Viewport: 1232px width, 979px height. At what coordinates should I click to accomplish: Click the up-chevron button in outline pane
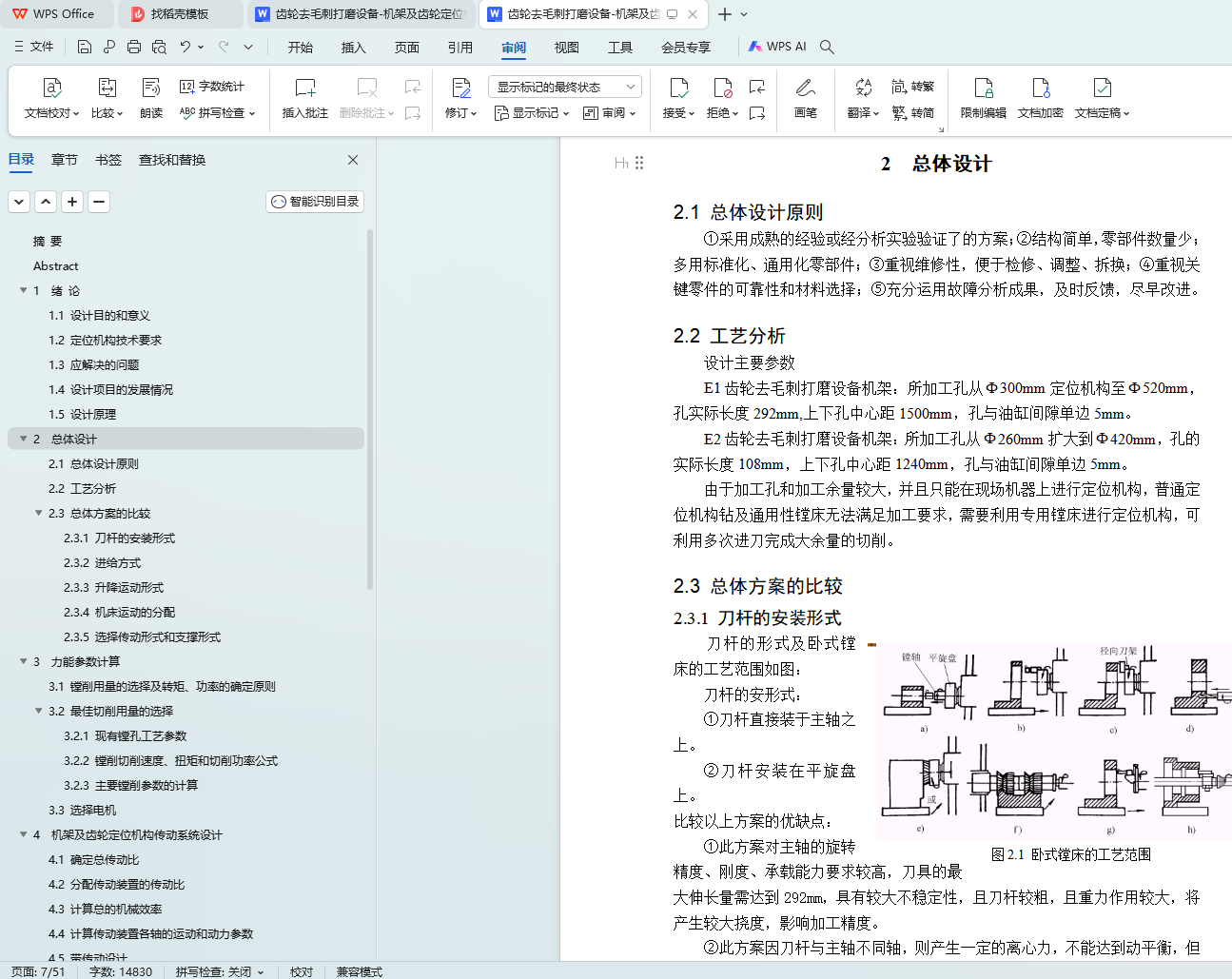pos(46,202)
